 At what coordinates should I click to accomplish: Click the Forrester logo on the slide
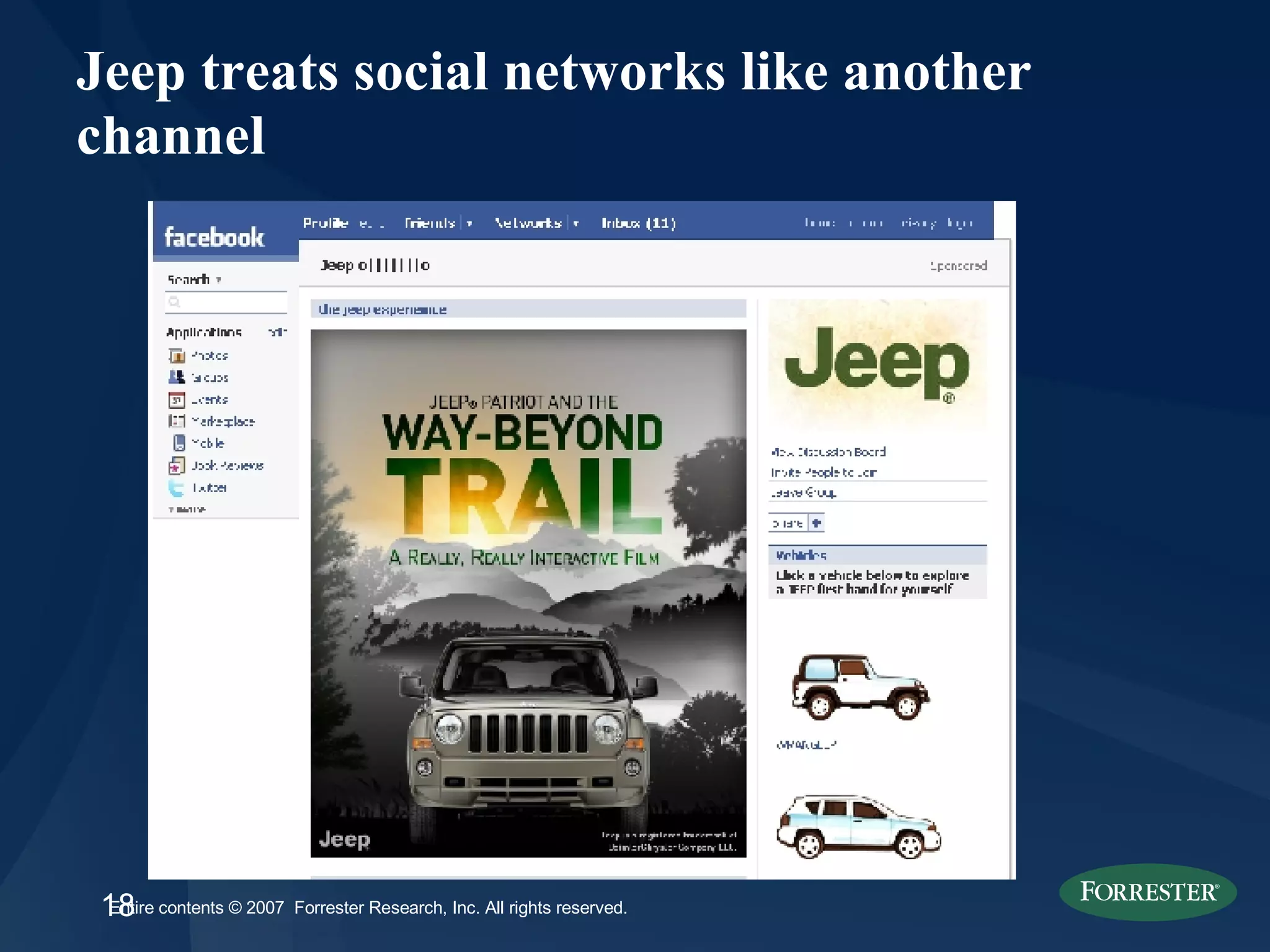(x=1148, y=892)
